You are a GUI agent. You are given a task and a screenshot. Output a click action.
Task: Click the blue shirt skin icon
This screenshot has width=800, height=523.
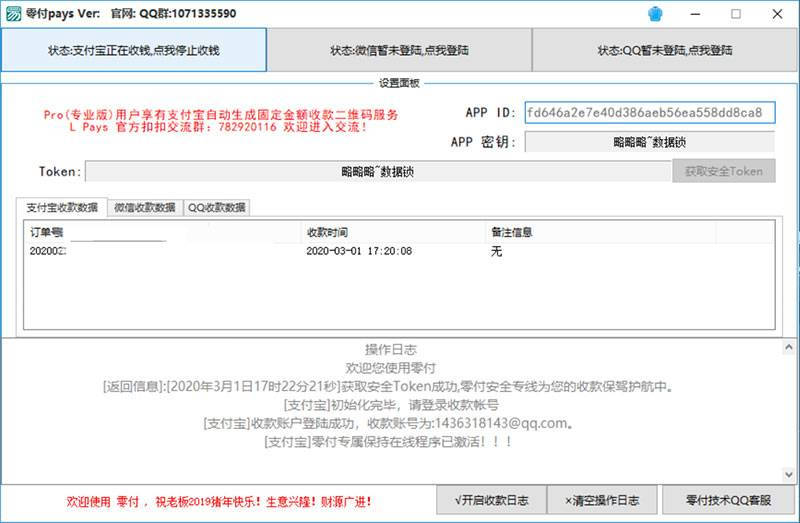pyautogui.click(x=655, y=14)
